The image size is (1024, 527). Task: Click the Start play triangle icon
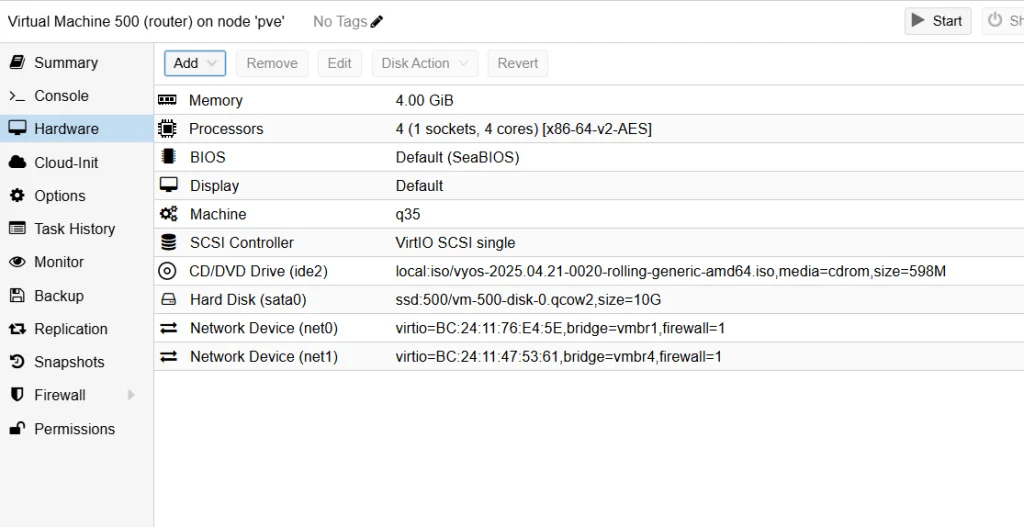coord(918,20)
